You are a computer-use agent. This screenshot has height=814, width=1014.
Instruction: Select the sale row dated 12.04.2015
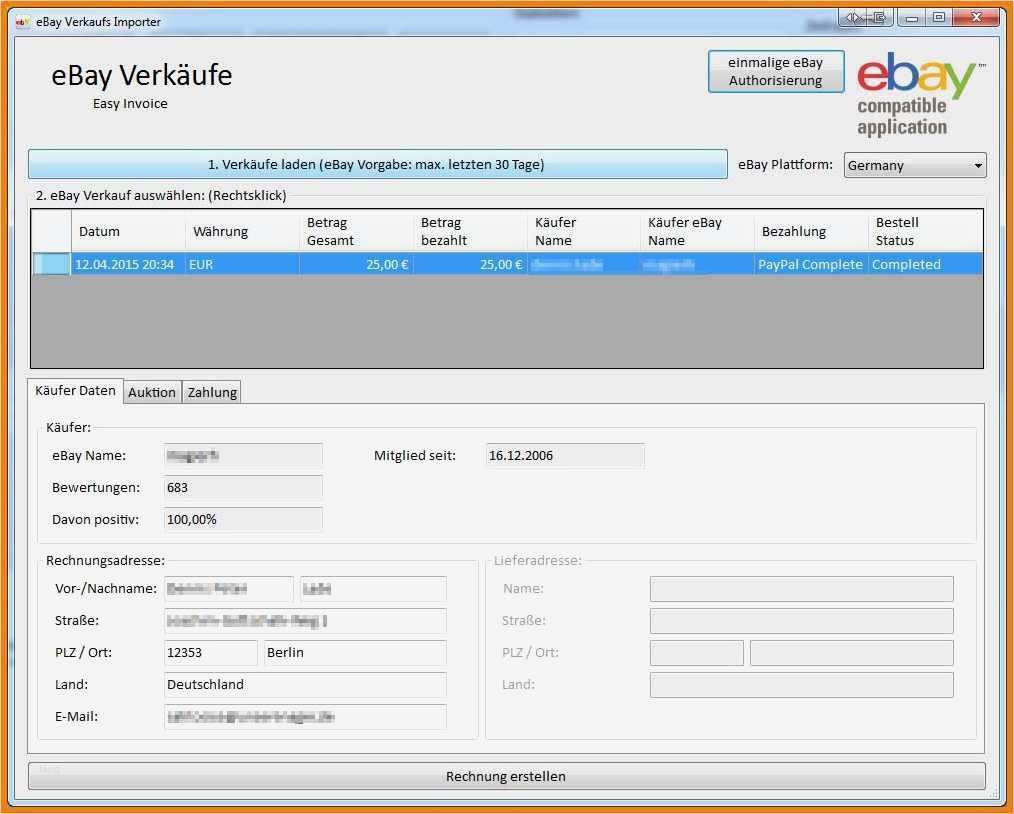(x=400, y=264)
